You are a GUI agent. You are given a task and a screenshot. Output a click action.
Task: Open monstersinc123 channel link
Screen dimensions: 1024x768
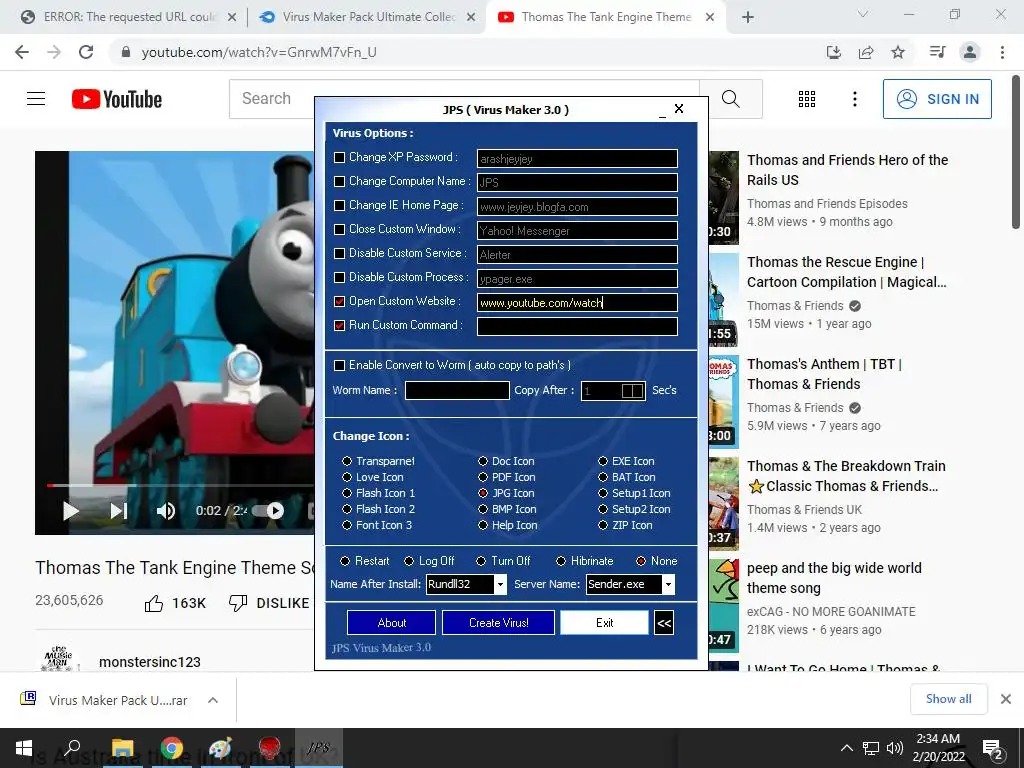pyautogui.click(x=150, y=662)
